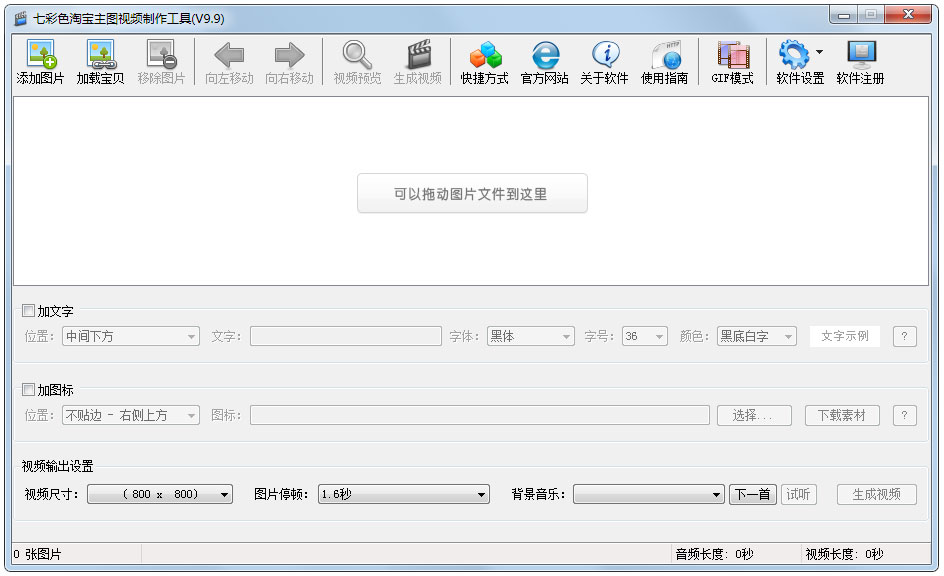
Task: Click the app icon in the title bar
Action: [x=20, y=18]
